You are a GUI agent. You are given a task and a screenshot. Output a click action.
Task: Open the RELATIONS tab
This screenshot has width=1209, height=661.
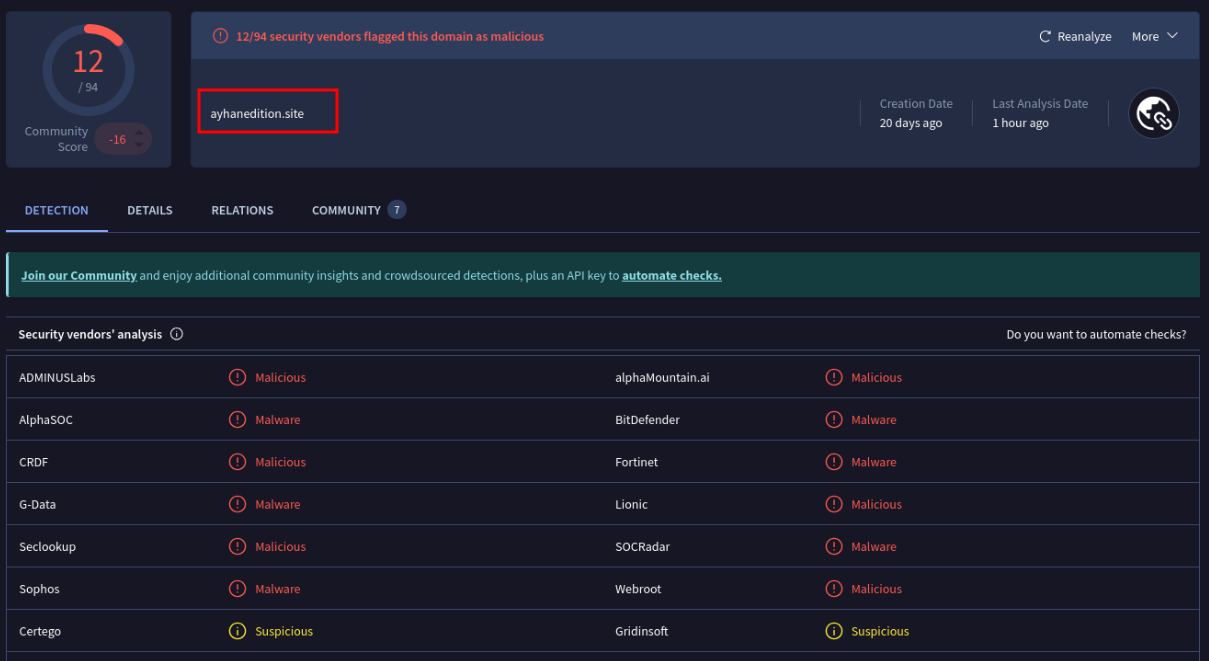(242, 210)
